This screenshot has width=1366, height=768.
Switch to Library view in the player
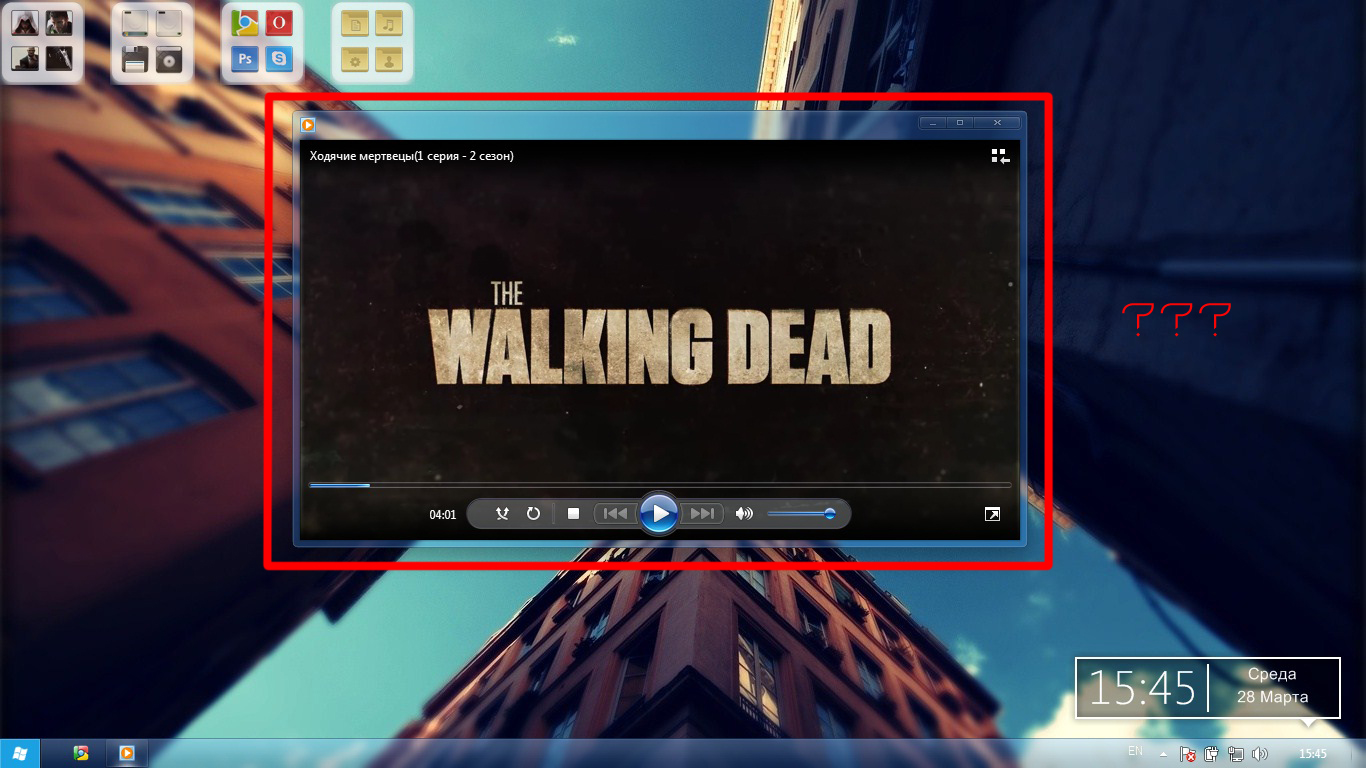(1001, 156)
